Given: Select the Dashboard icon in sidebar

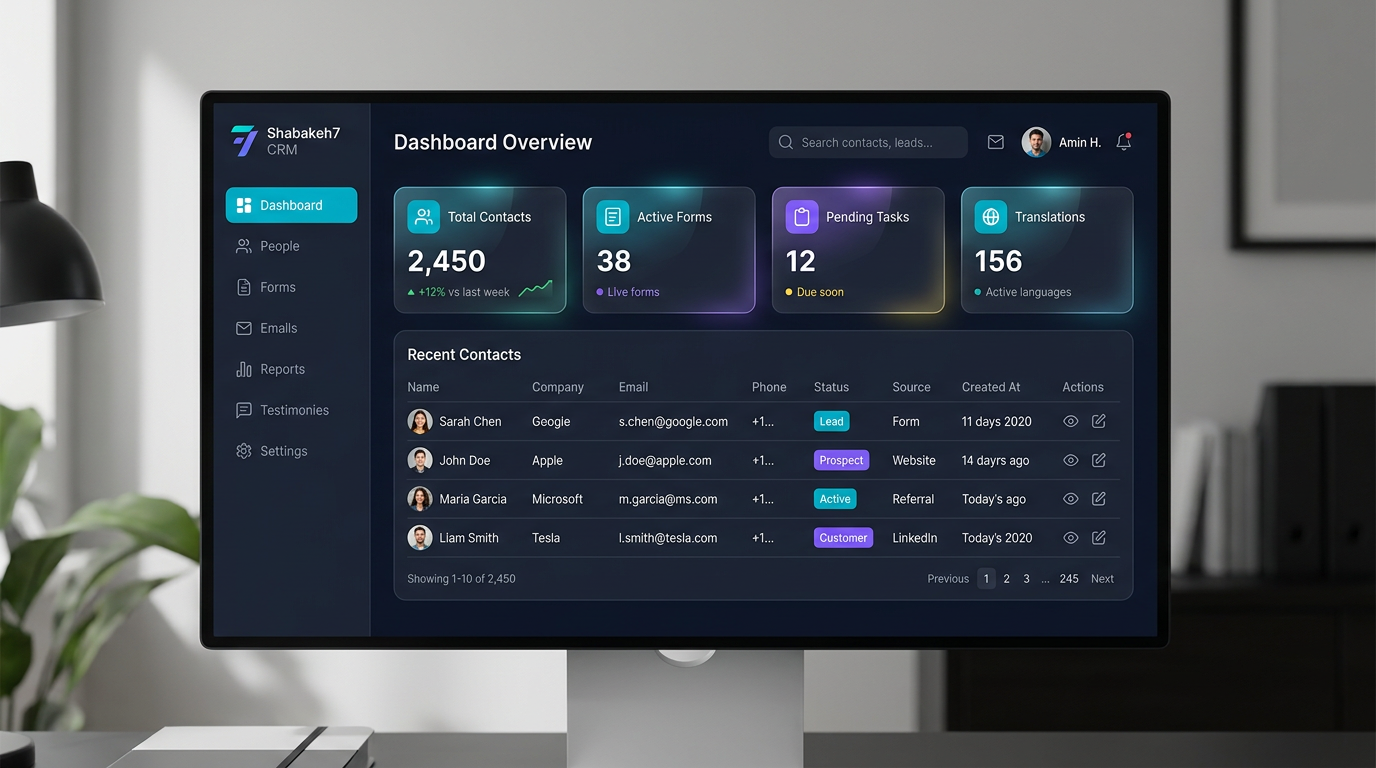Looking at the screenshot, I should [243, 204].
